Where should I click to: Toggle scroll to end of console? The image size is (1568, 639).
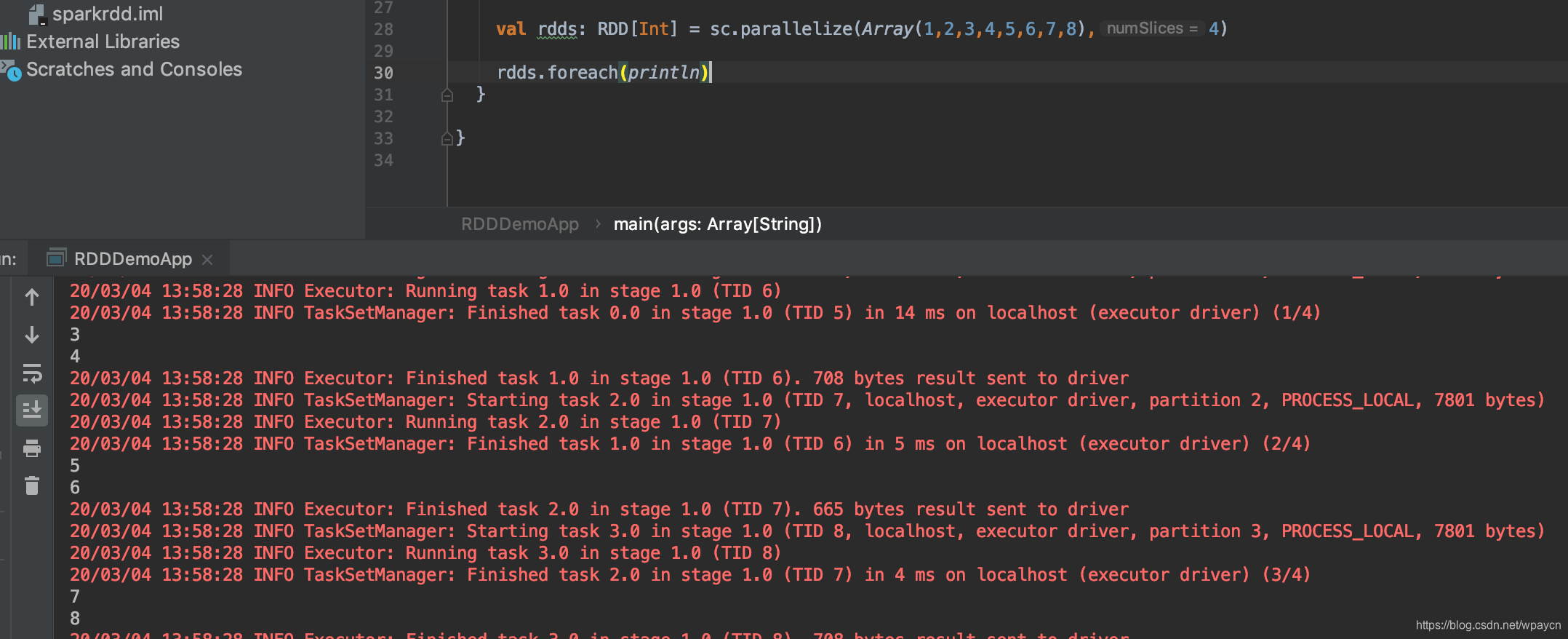pyautogui.click(x=32, y=410)
